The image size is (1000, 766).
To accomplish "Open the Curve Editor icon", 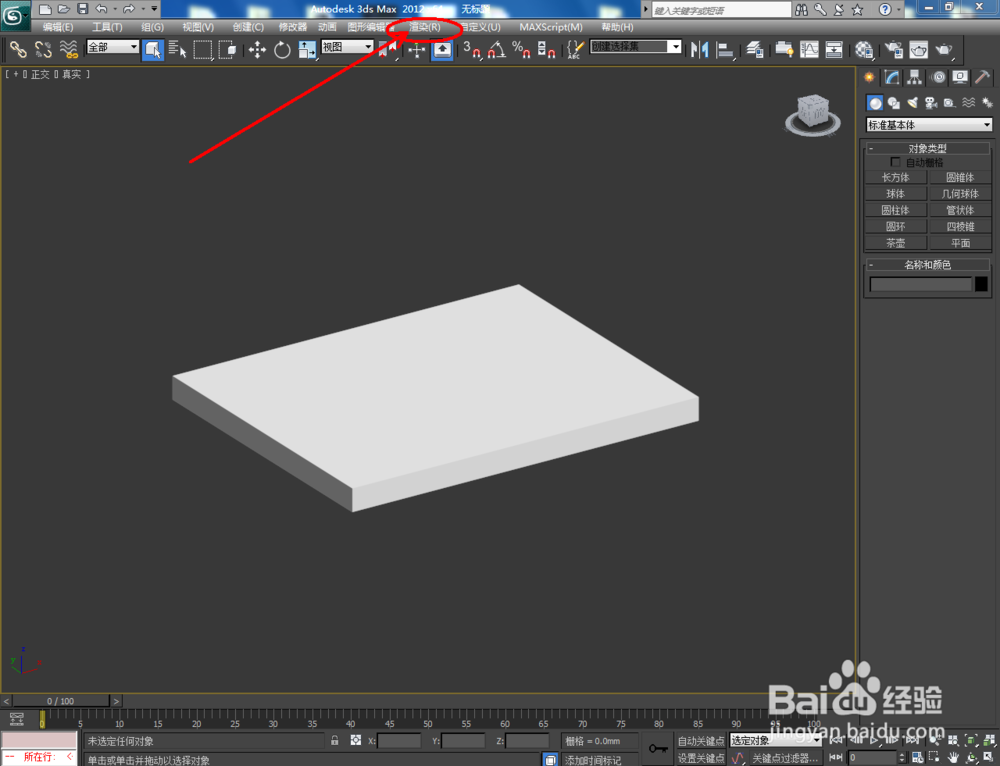I will 809,49.
